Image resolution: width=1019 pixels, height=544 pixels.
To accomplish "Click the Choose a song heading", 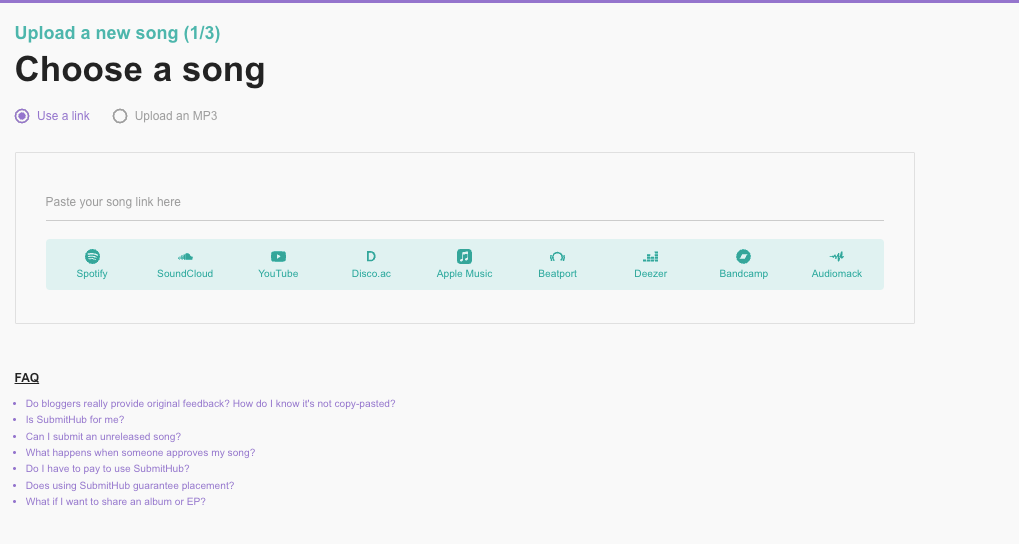I will 140,70.
